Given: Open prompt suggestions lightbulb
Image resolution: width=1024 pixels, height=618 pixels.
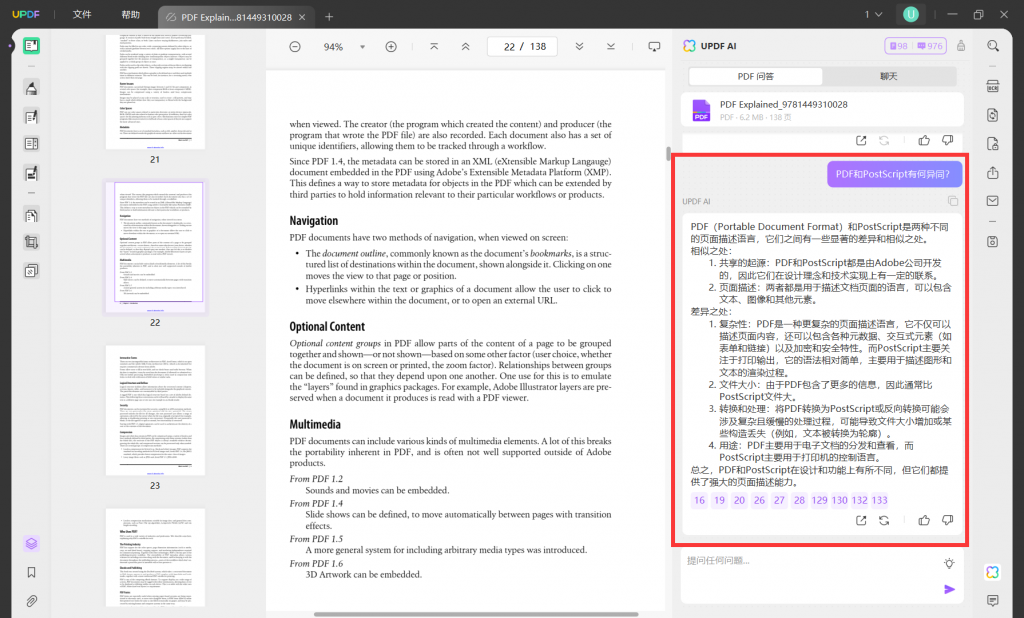Looking at the screenshot, I should tap(949, 563).
